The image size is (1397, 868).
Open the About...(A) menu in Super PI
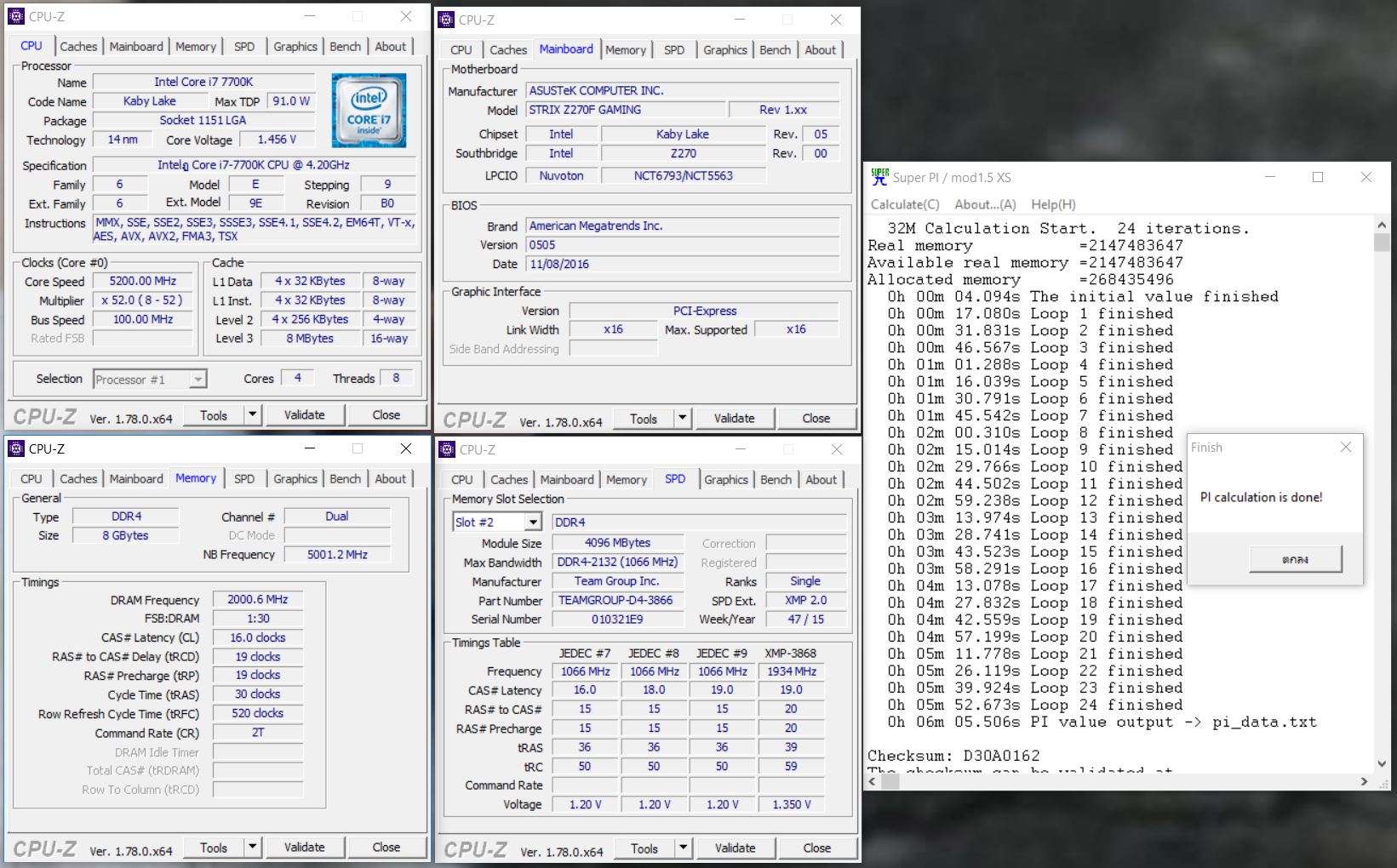tap(985, 204)
